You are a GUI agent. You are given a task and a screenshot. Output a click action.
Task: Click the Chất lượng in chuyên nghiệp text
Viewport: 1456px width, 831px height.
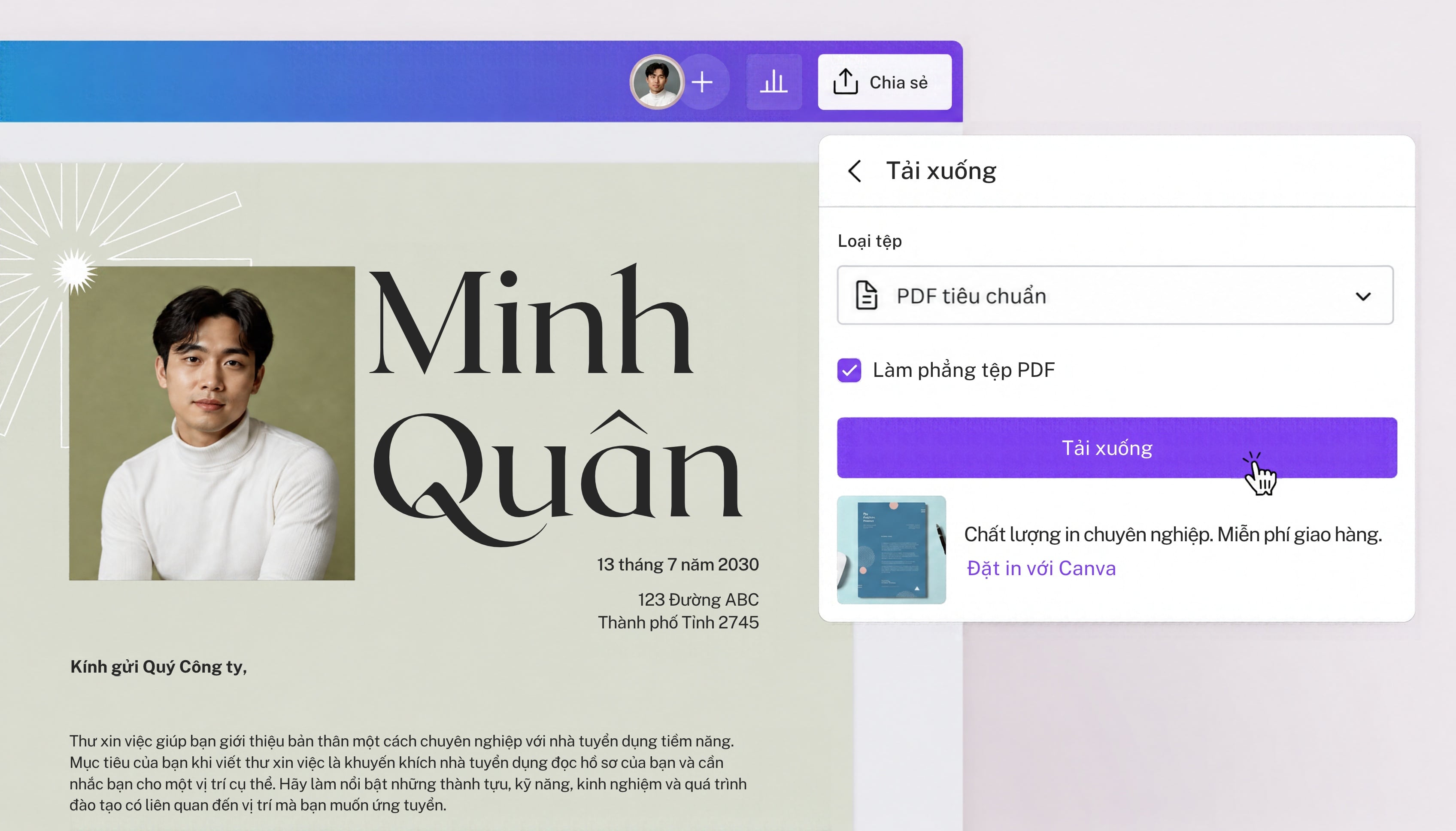(1173, 534)
